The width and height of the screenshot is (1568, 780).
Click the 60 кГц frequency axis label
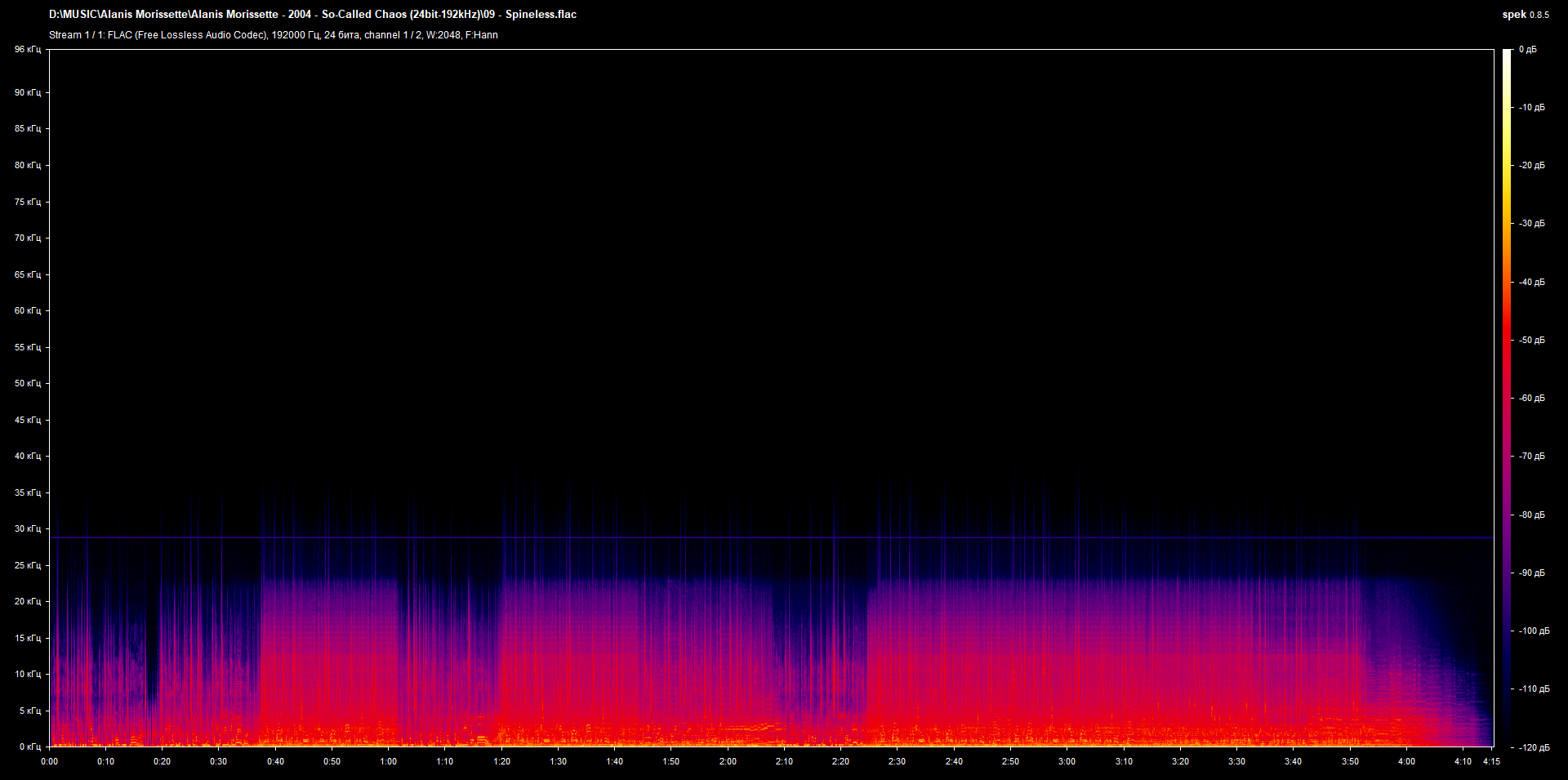[x=27, y=310]
